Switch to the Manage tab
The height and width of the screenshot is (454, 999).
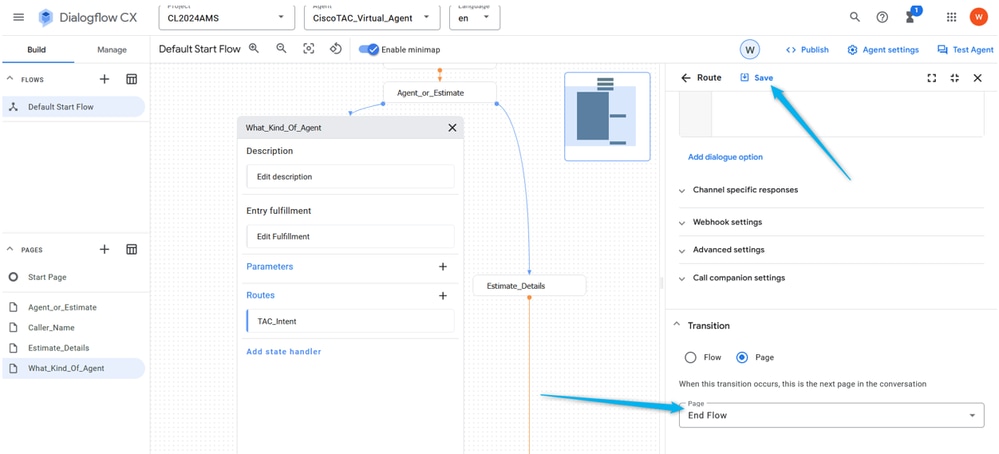click(111, 50)
